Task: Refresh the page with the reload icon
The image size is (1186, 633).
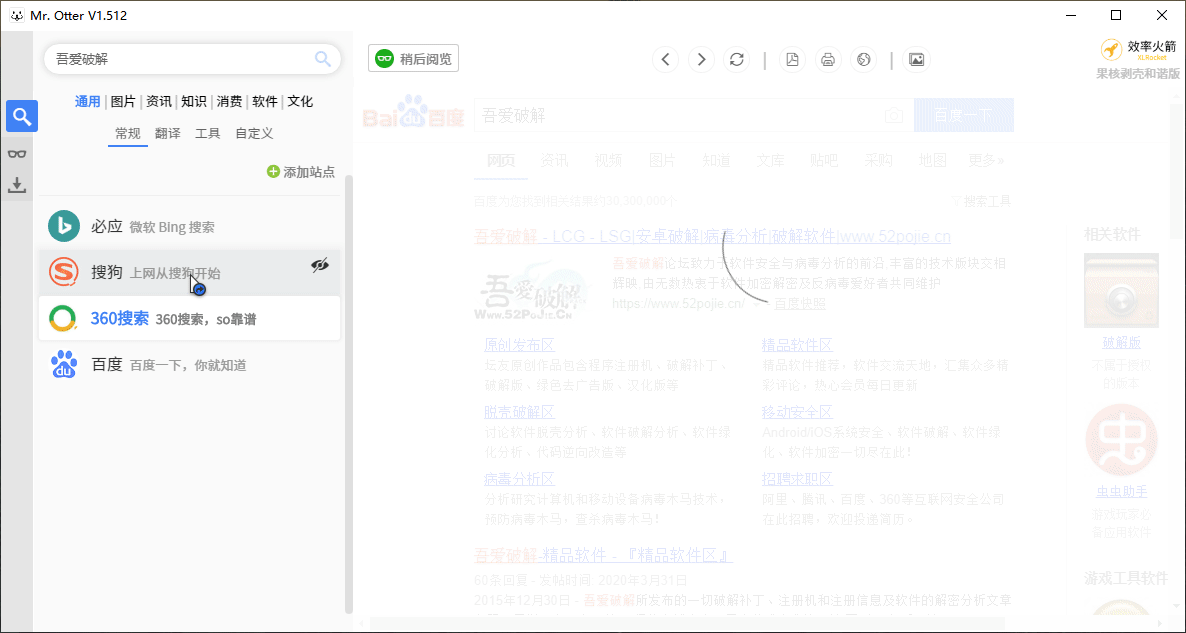Action: (737, 59)
